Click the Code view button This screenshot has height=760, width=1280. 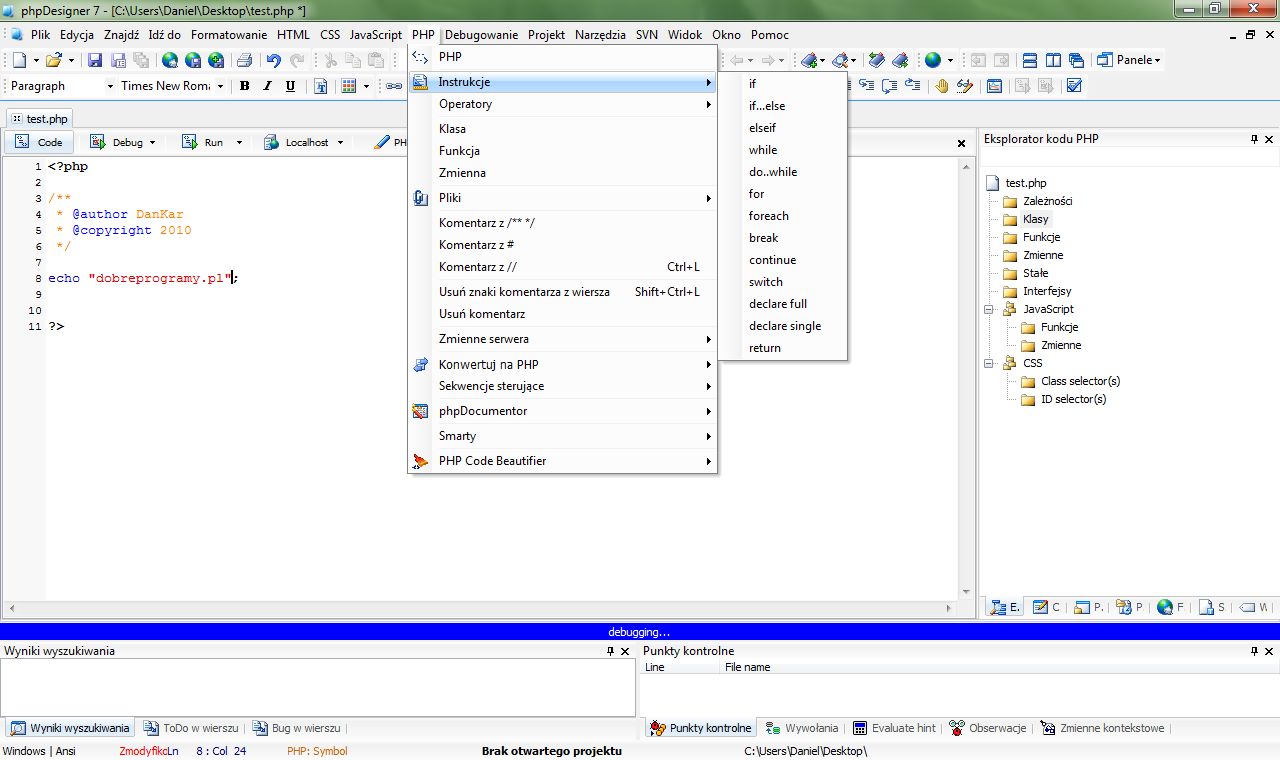click(40, 143)
